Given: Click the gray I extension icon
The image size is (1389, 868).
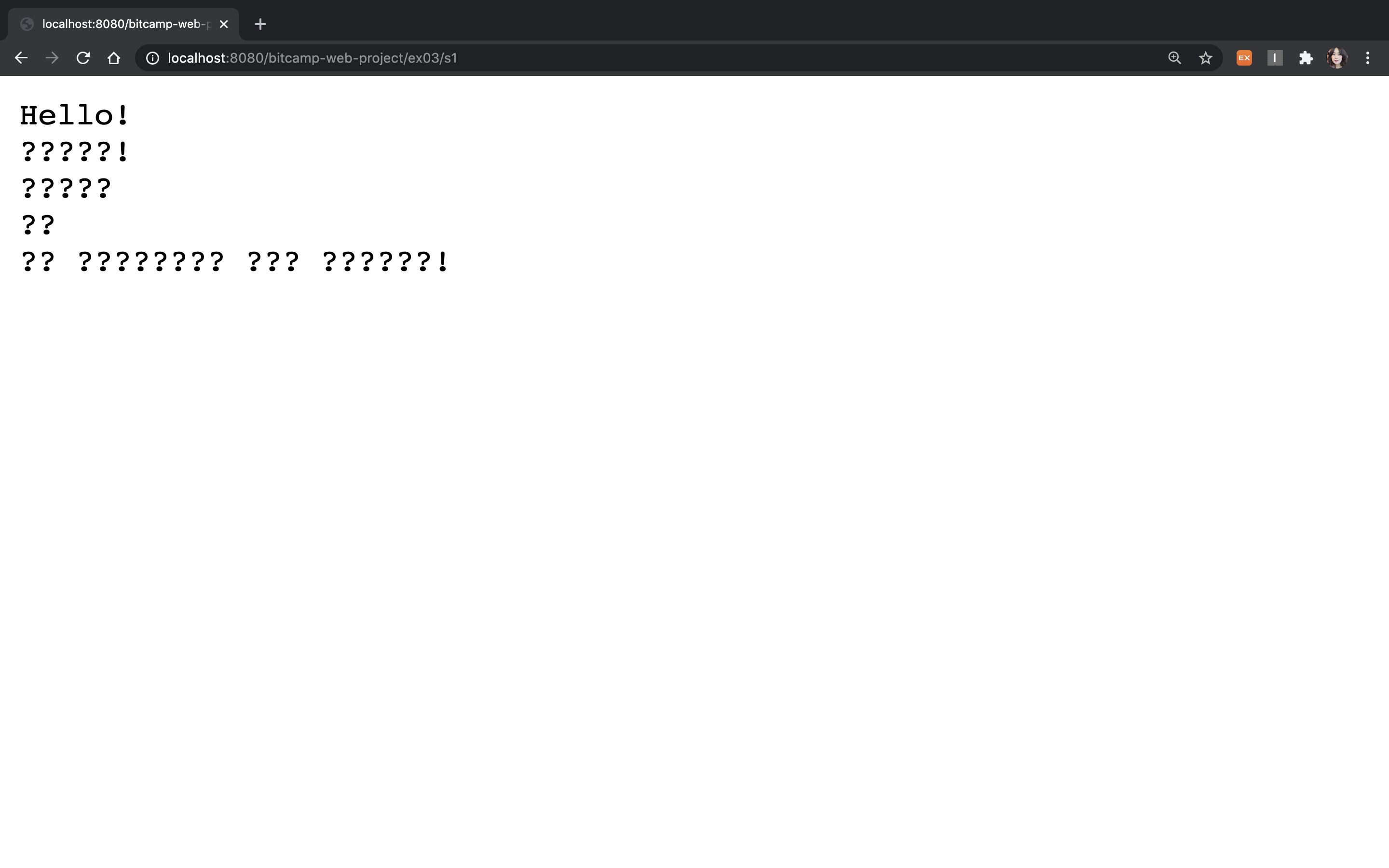Looking at the screenshot, I should coord(1275,58).
